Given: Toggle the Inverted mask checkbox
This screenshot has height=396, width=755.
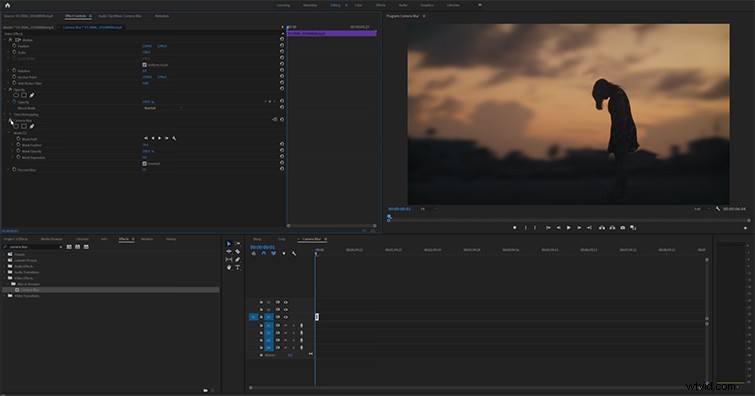Looking at the screenshot, I should [x=144, y=163].
